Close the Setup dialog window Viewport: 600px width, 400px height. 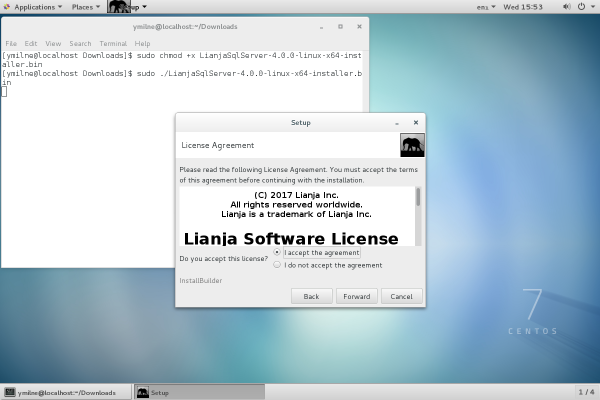click(x=416, y=122)
